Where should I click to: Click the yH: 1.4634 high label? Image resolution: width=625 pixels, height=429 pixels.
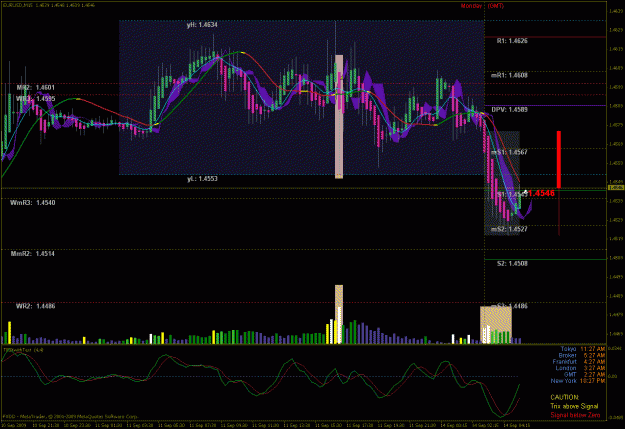tap(202, 25)
